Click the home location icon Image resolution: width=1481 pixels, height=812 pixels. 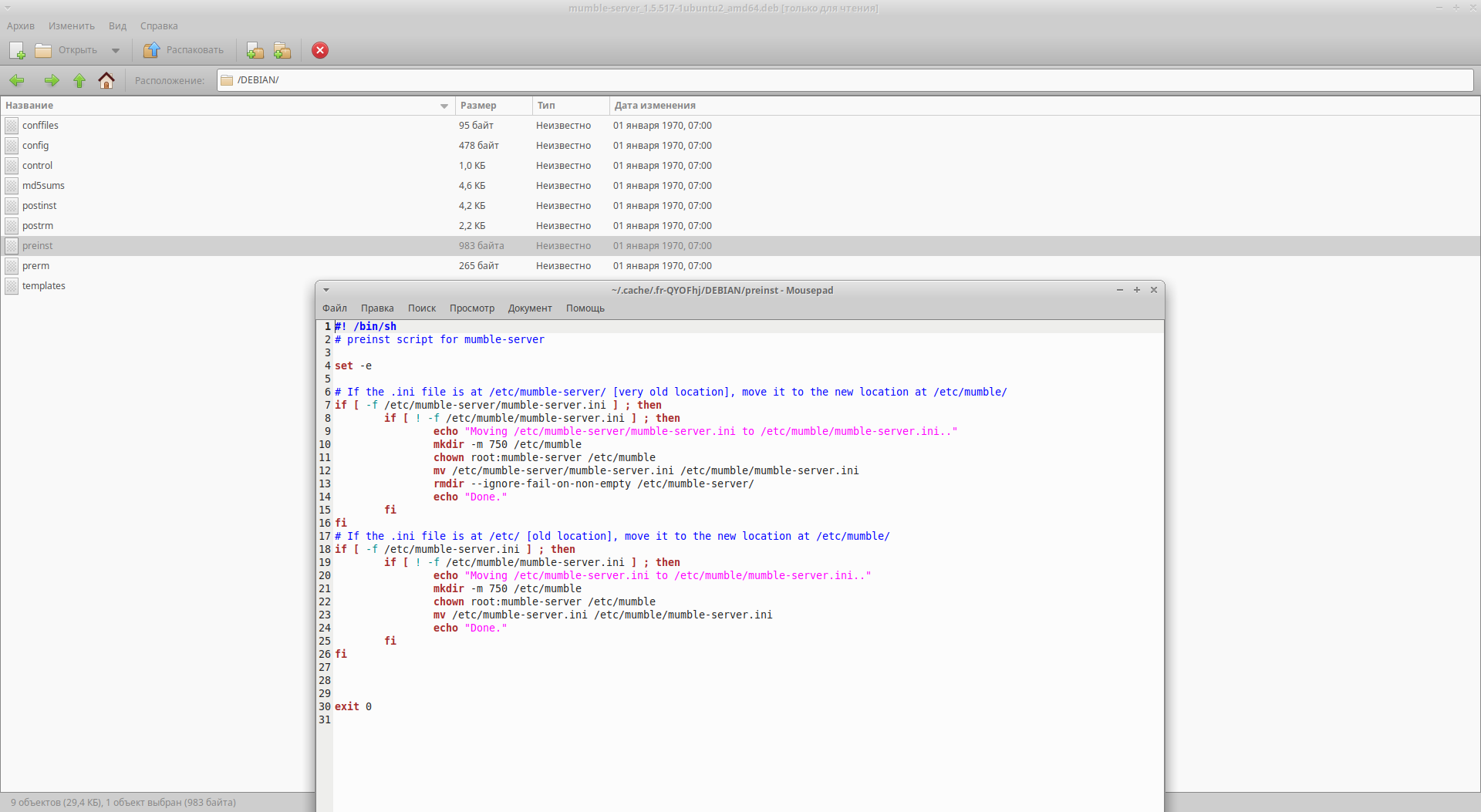[x=106, y=81]
